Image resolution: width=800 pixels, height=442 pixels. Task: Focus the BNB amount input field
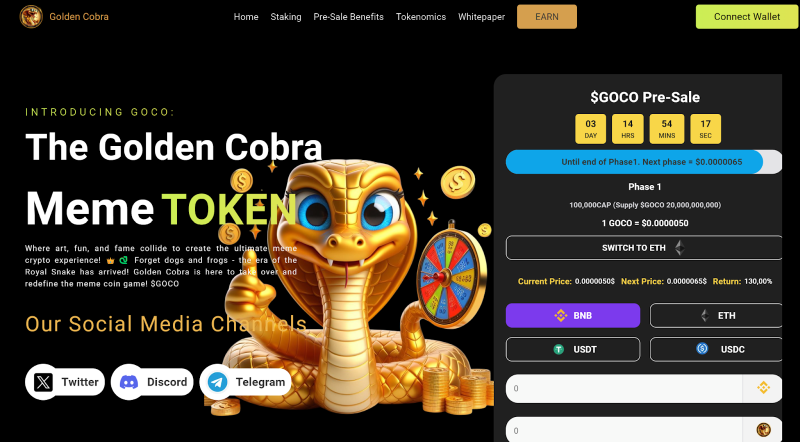[624, 388]
